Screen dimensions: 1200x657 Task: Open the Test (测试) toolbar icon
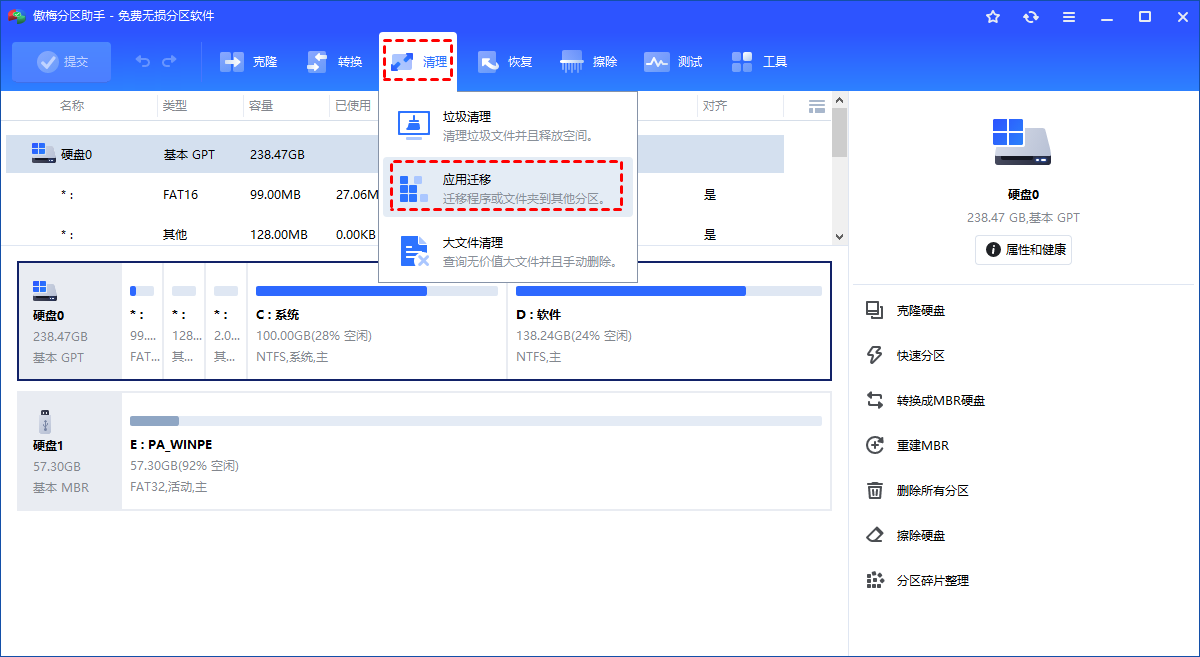(x=673, y=61)
